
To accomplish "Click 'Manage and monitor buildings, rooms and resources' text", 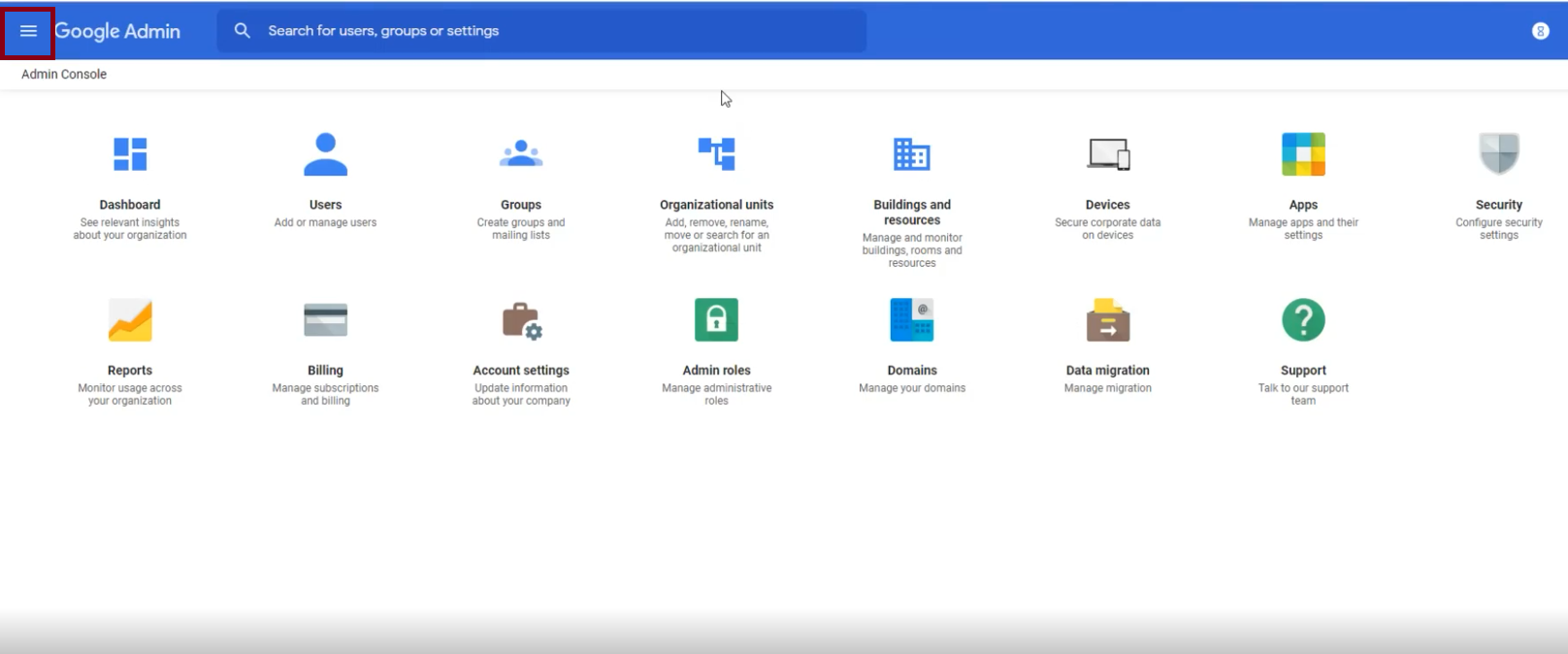I will pyautogui.click(x=912, y=250).
